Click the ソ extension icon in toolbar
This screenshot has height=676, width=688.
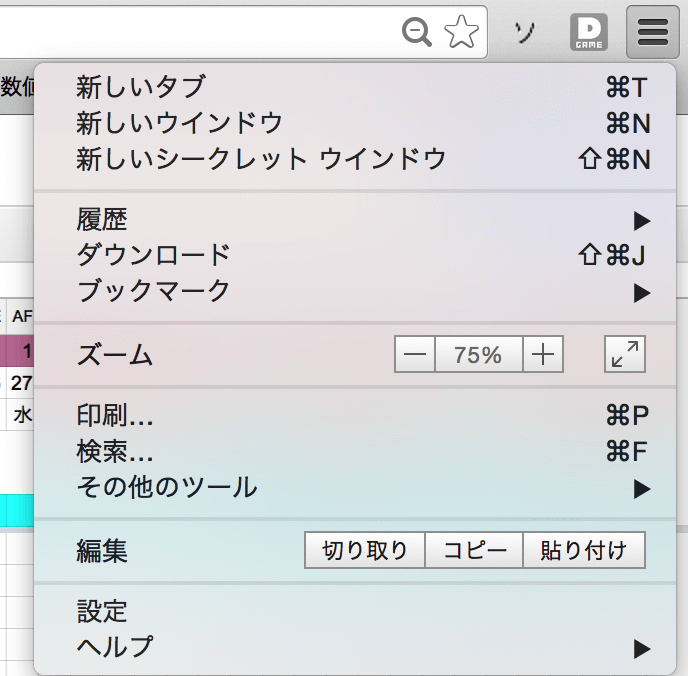coord(525,32)
